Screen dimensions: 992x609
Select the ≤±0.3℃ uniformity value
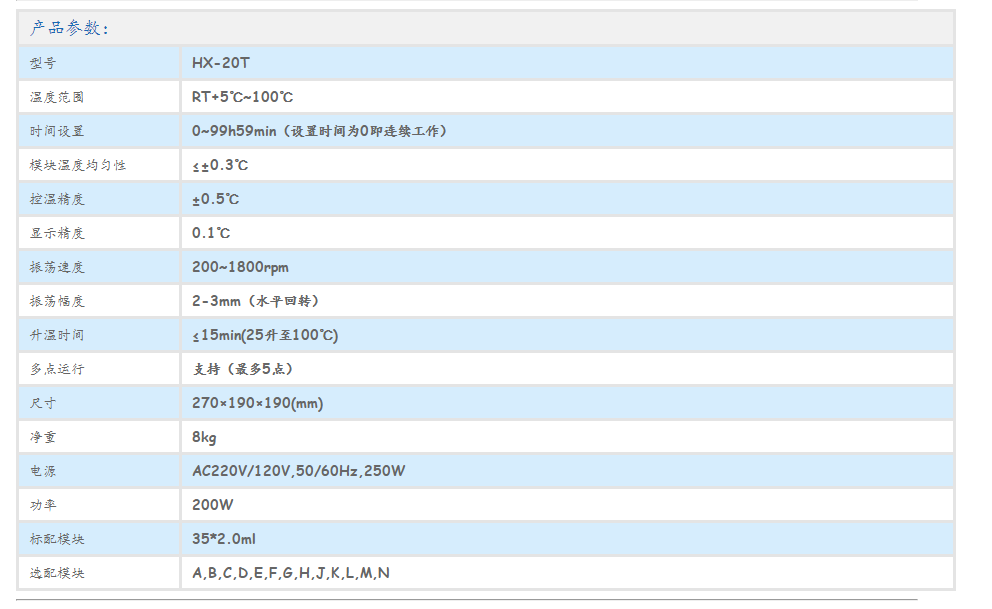point(220,165)
